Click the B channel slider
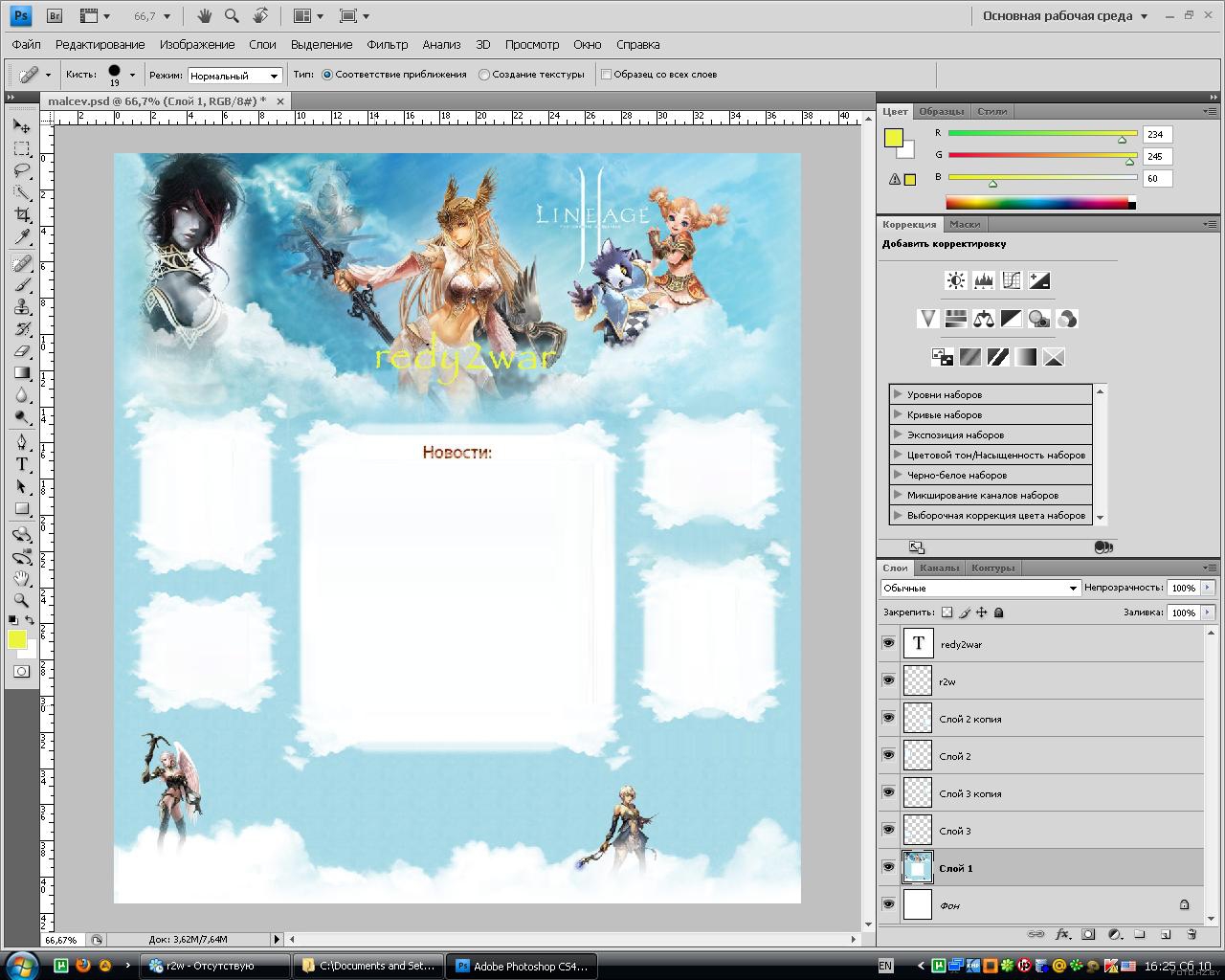This screenshot has width=1225, height=980. pos(1042,179)
